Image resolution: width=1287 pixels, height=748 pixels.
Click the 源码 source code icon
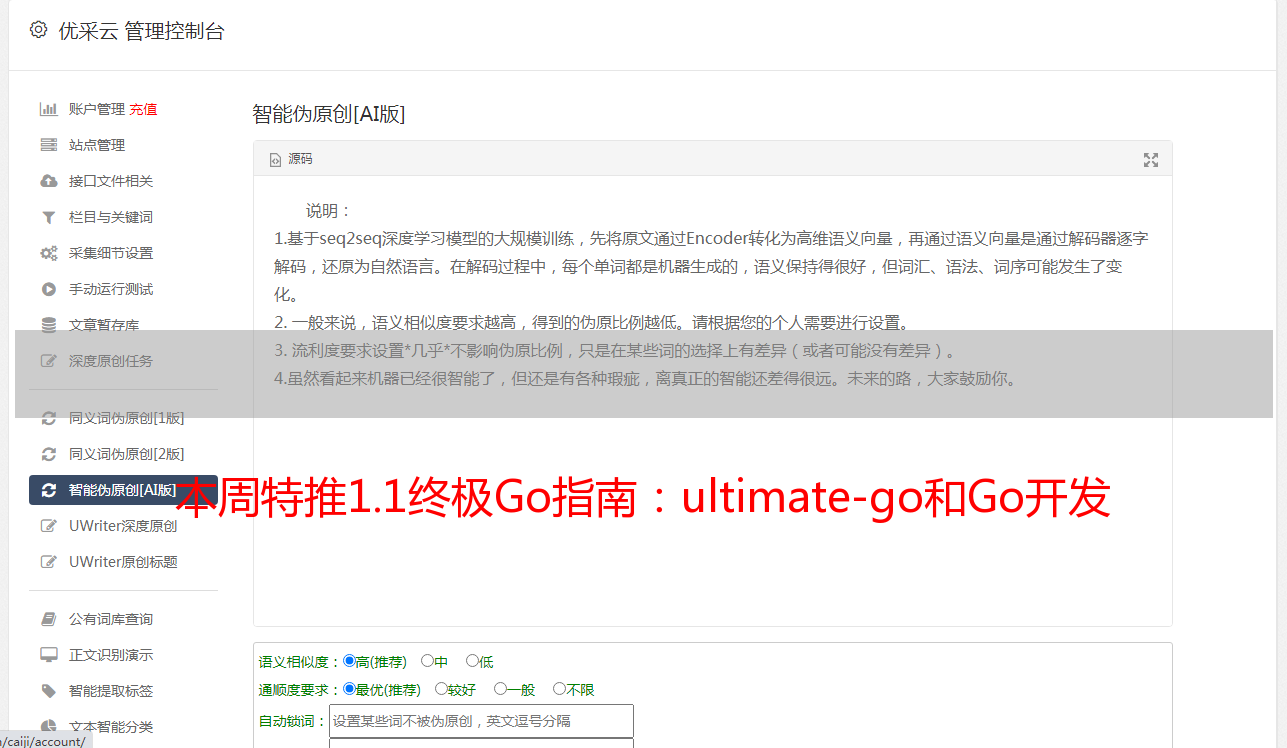275,159
